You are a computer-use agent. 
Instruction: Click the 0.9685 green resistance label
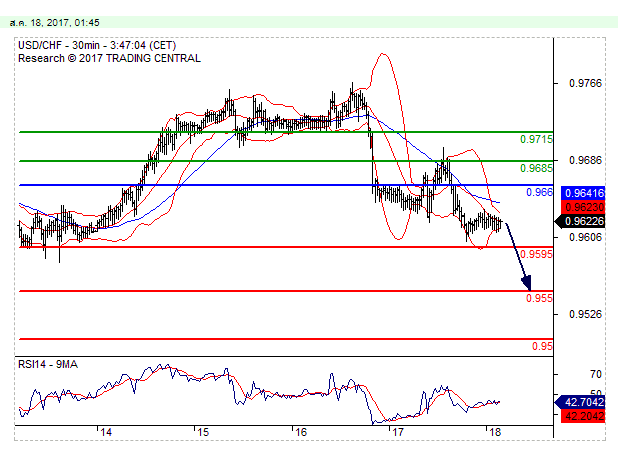(536, 168)
